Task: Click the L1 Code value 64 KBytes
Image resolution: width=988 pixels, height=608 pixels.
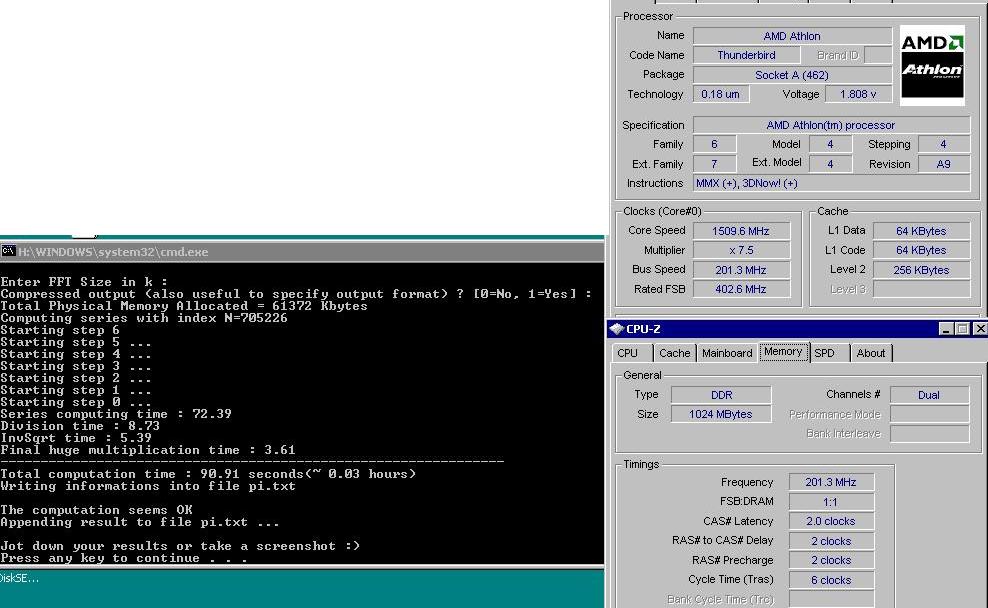Action: click(921, 250)
